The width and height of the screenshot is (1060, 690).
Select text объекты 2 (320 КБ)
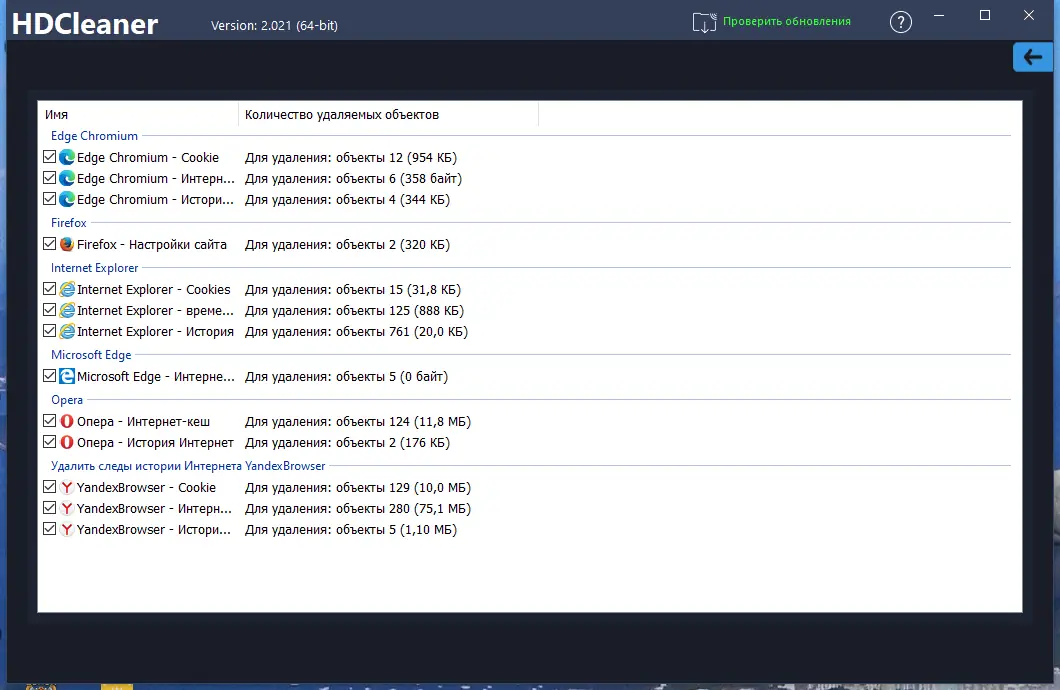click(x=393, y=245)
